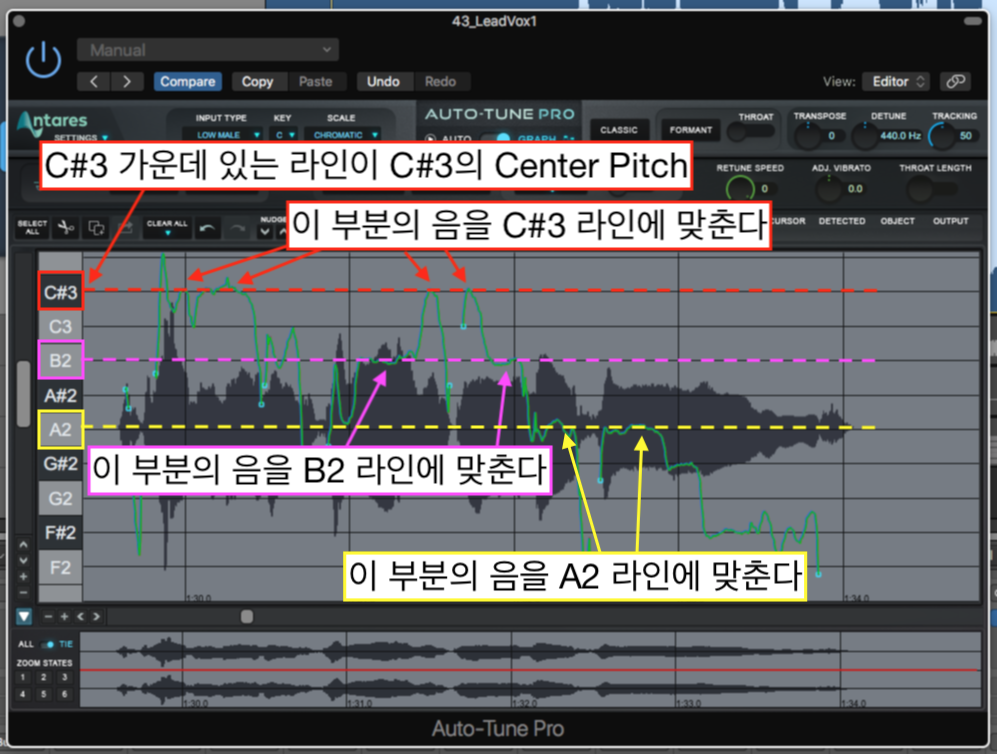
Task: Open the Clear All dropdown
Action: [x=167, y=228]
